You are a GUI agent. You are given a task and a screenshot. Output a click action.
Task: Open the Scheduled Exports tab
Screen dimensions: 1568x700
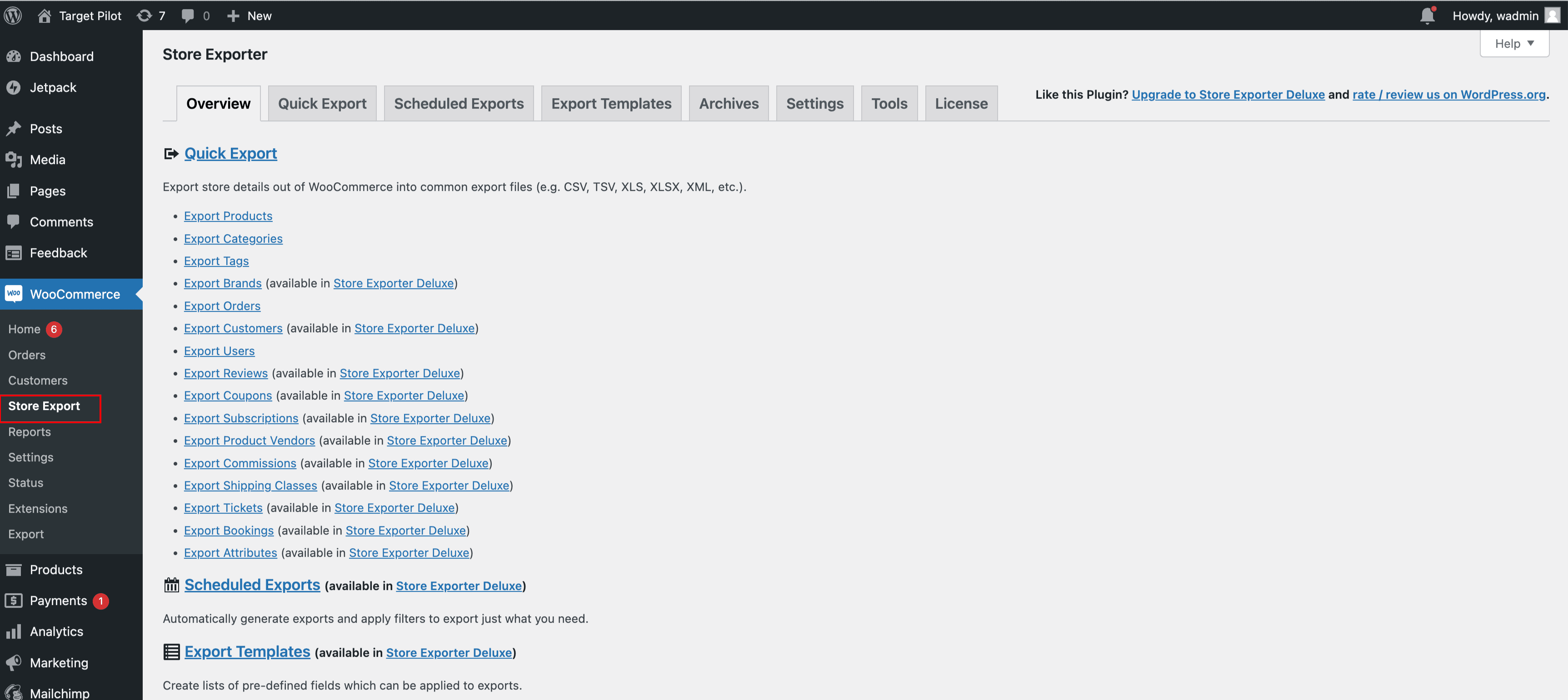point(458,104)
